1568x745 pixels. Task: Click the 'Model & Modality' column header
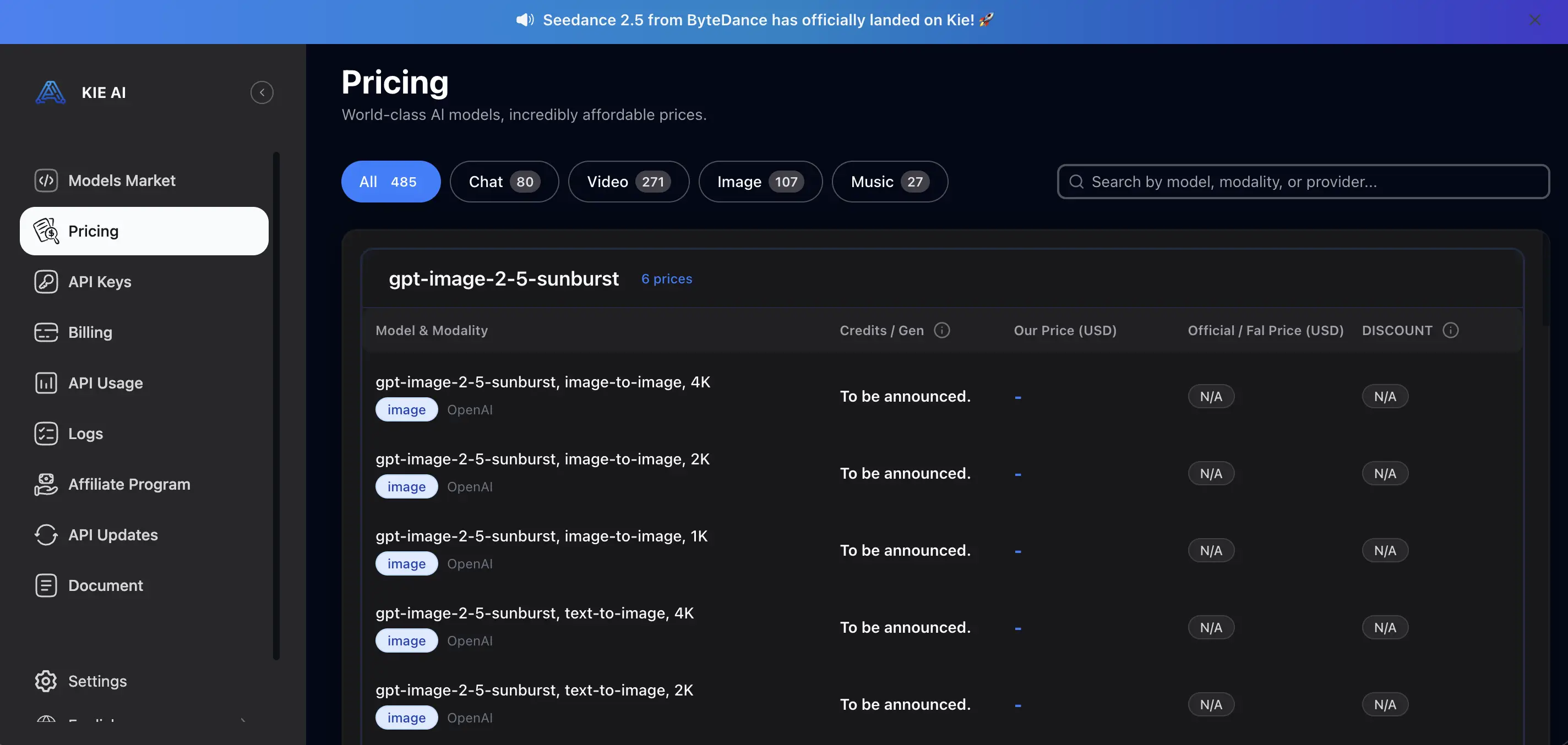click(432, 330)
